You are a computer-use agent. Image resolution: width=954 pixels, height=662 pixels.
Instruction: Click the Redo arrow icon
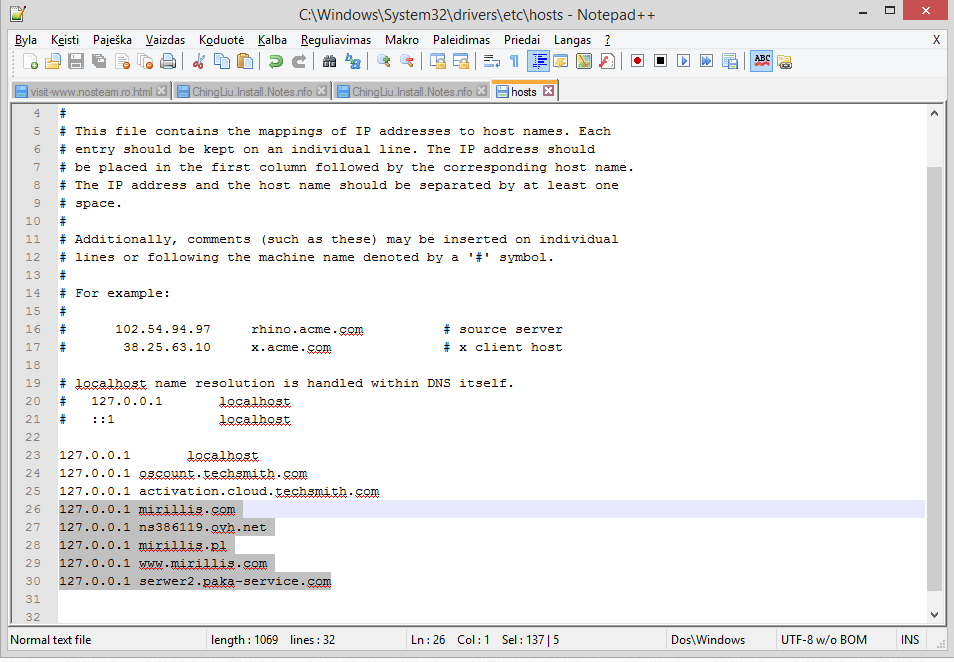point(299,61)
